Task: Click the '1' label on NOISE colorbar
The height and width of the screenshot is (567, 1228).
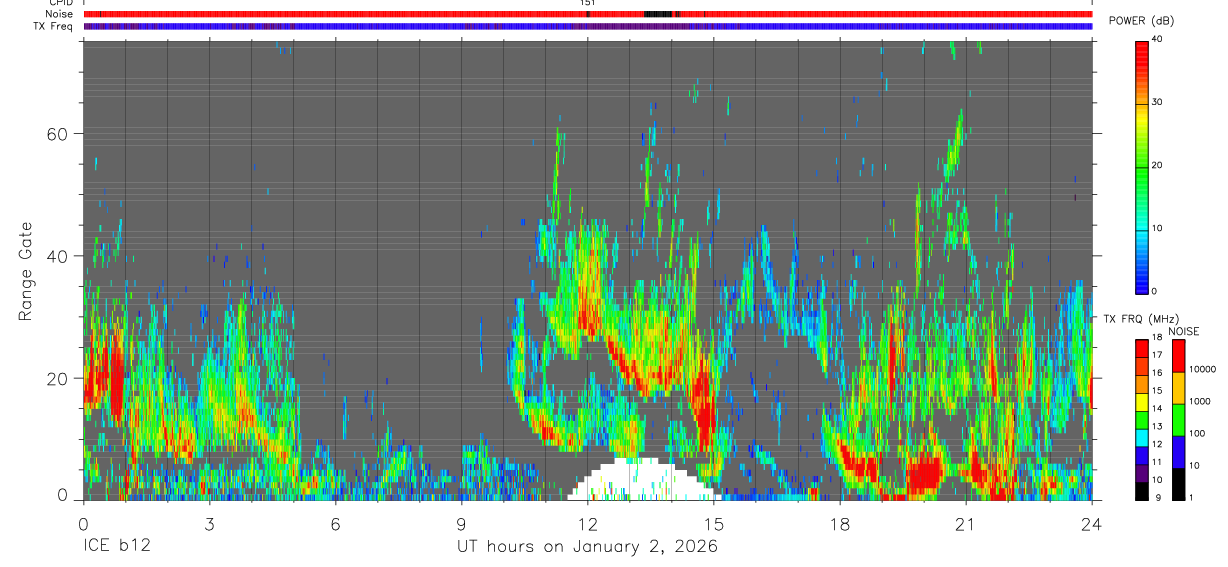Action: 1192,497
